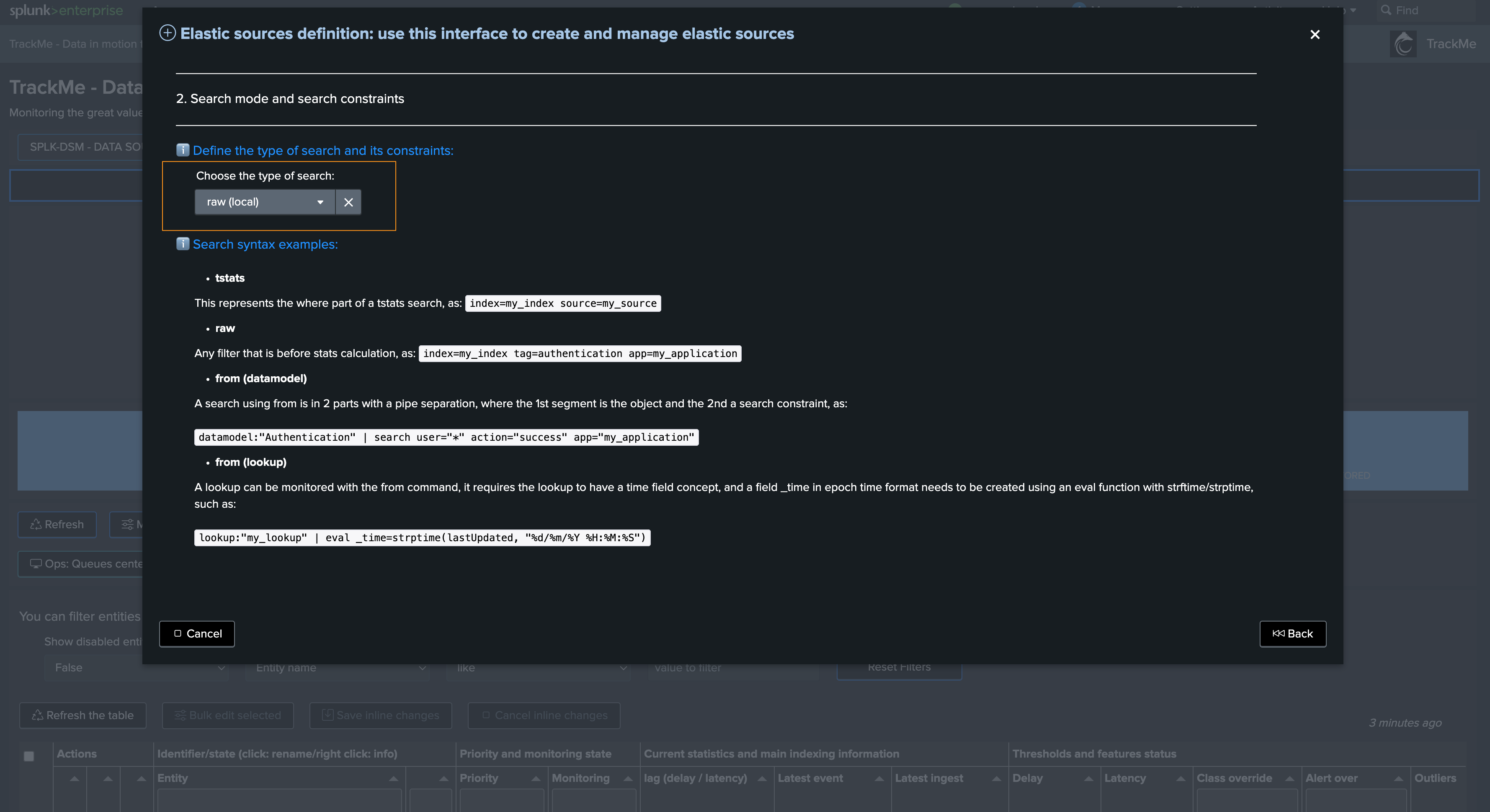Screen dimensions: 1490x812
Task: Click 'Refresh the table' button
Action: pyautogui.click(x=83, y=715)
